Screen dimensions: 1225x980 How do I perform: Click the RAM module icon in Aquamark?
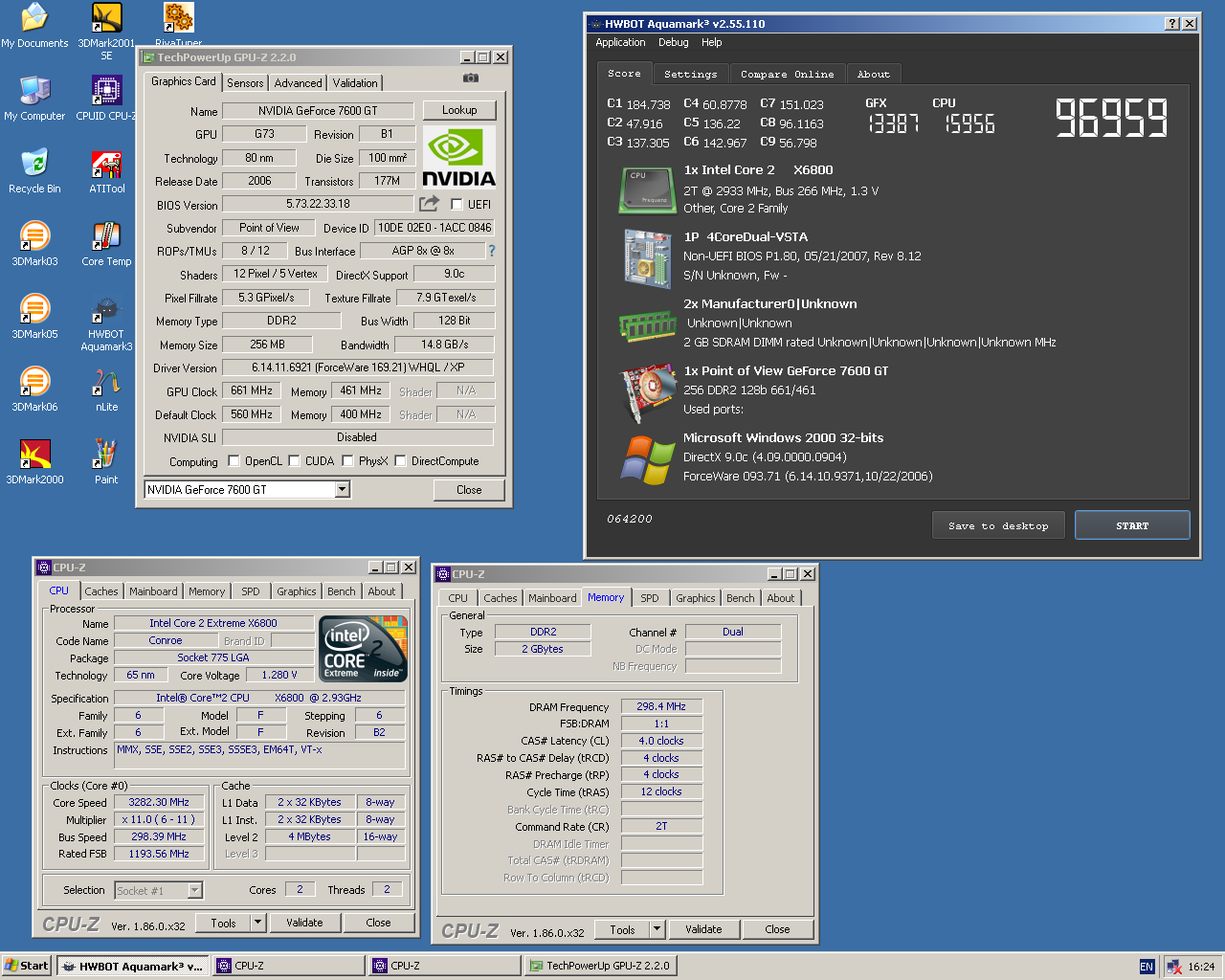coord(647,326)
